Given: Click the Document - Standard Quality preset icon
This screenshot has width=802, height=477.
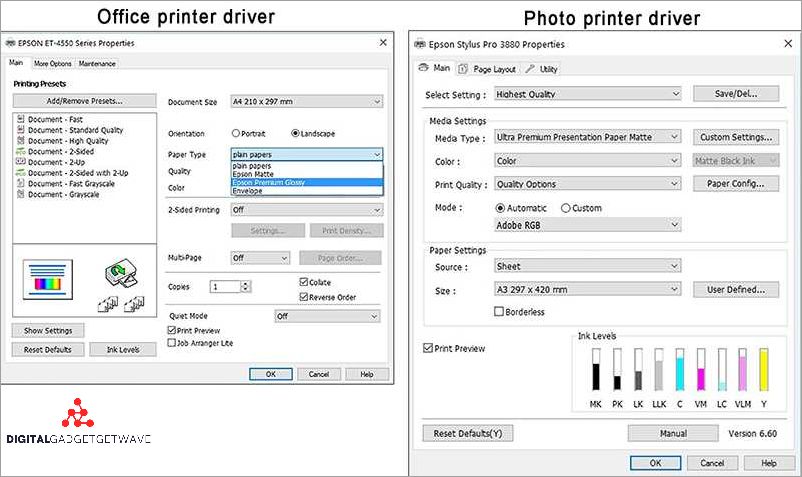Looking at the screenshot, I should [20, 129].
